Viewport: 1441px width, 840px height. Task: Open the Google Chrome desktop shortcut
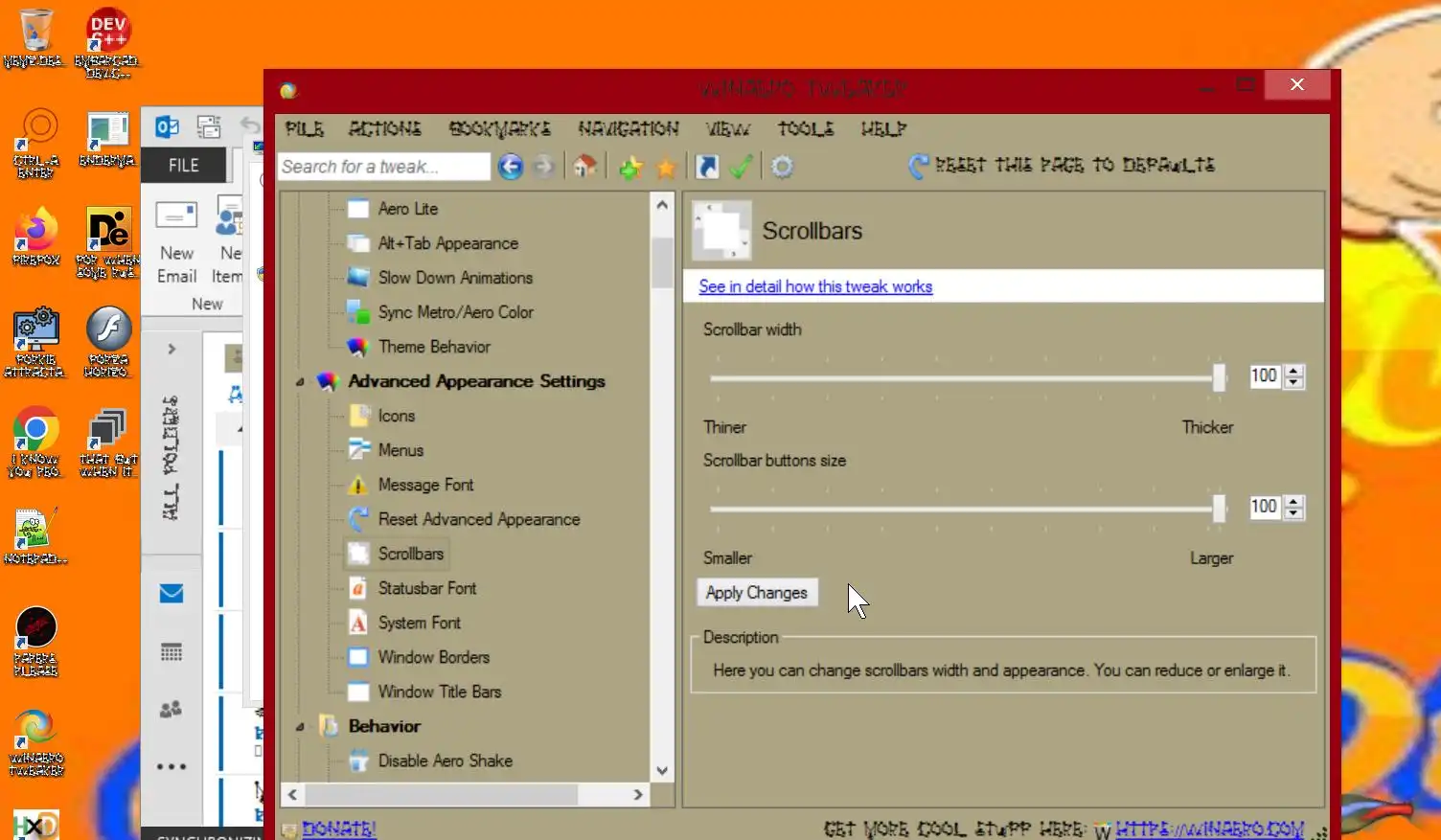pyautogui.click(x=35, y=442)
